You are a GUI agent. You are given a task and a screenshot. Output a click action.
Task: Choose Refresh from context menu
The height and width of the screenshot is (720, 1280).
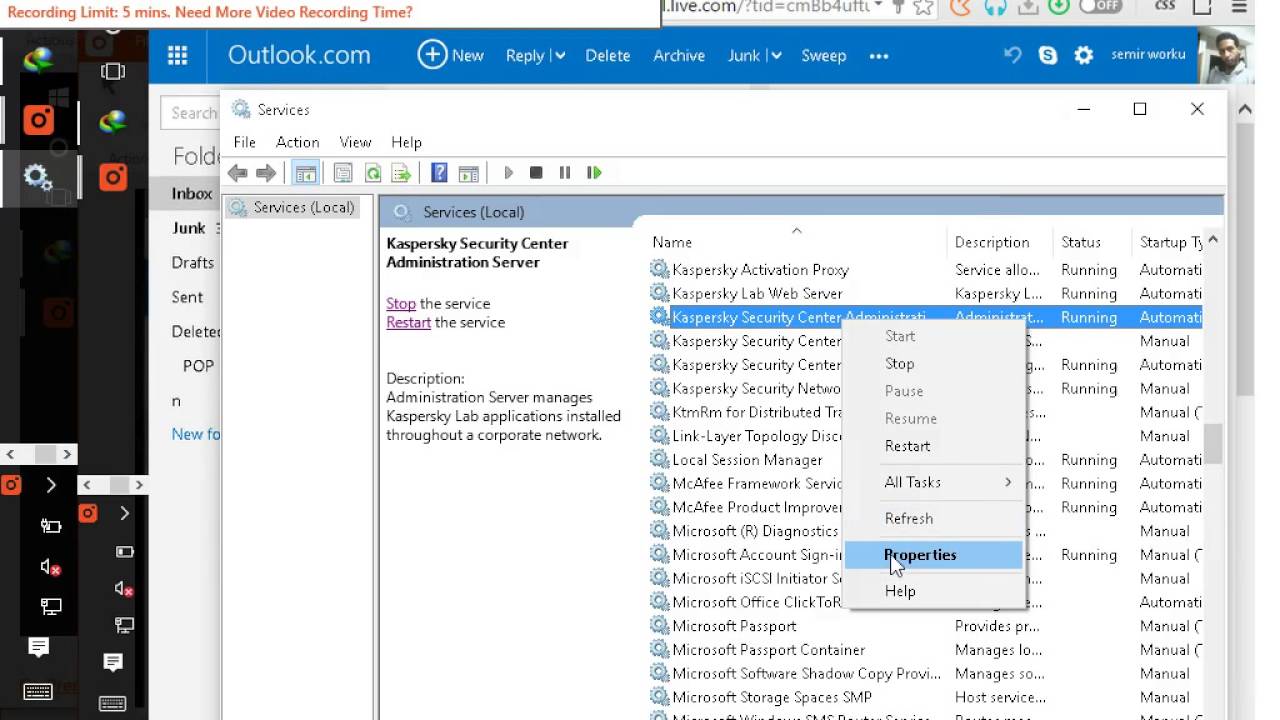[x=934, y=518]
